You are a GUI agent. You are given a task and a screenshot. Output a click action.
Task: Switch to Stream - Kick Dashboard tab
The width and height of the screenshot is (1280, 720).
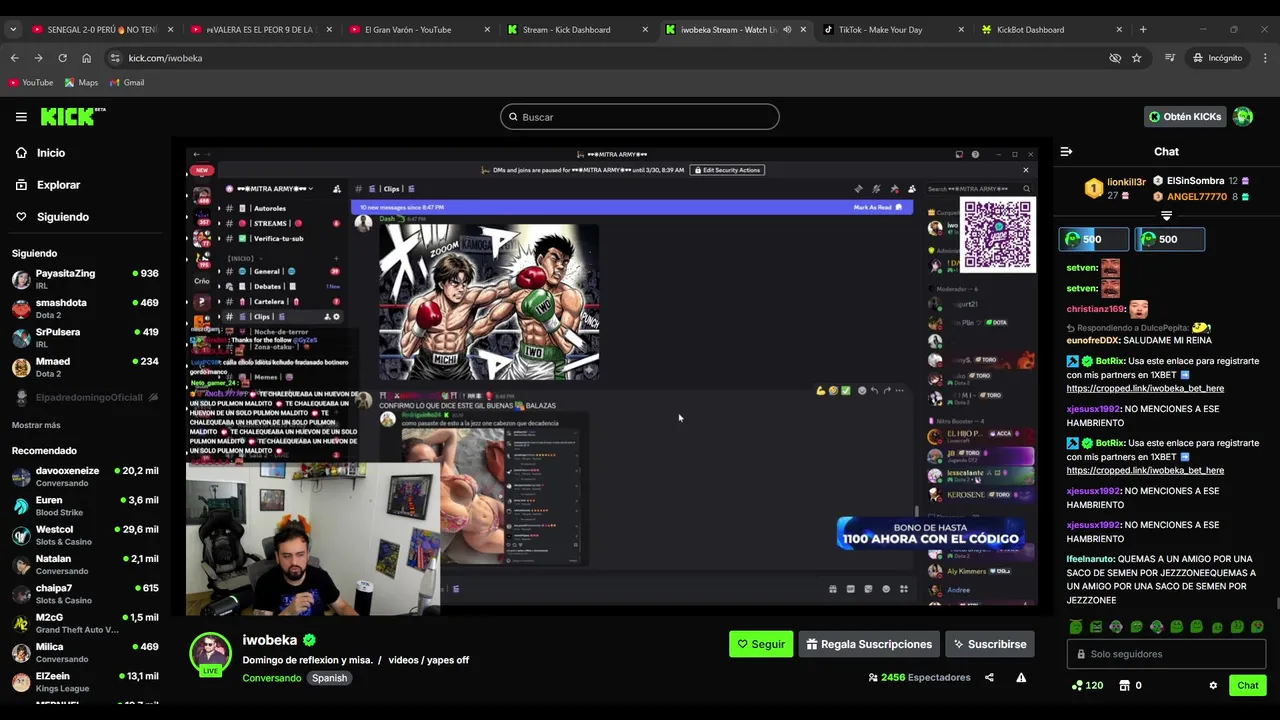pos(578,29)
